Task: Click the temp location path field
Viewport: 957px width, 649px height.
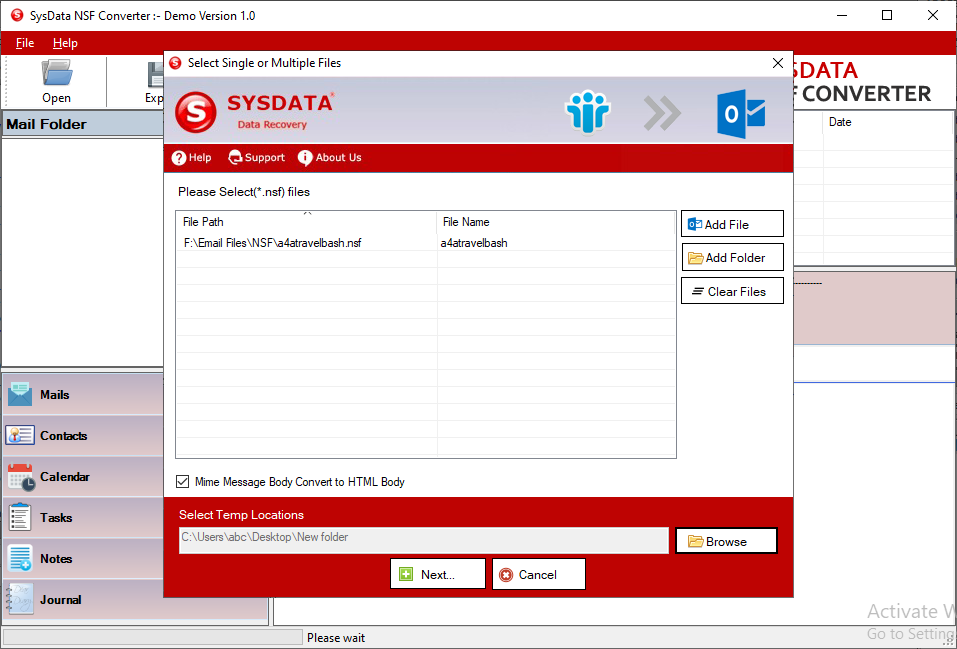Action: point(424,540)
